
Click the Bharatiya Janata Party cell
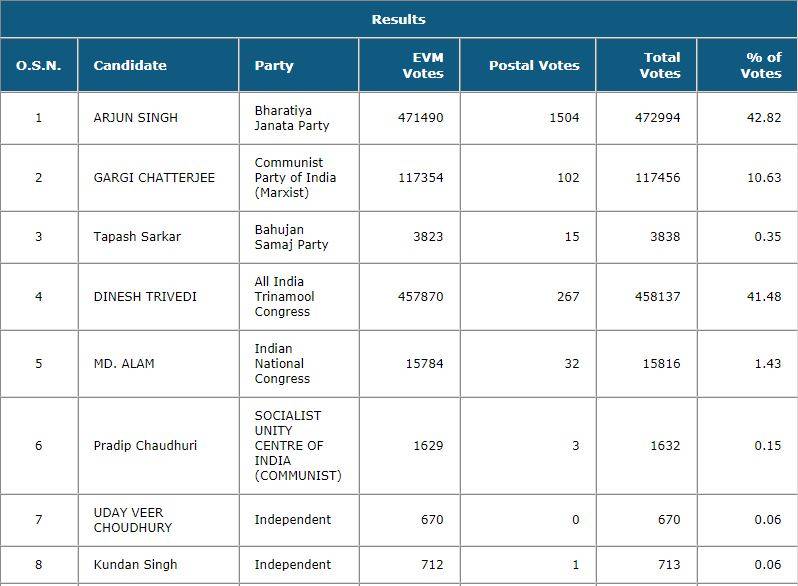click(291, 118)
